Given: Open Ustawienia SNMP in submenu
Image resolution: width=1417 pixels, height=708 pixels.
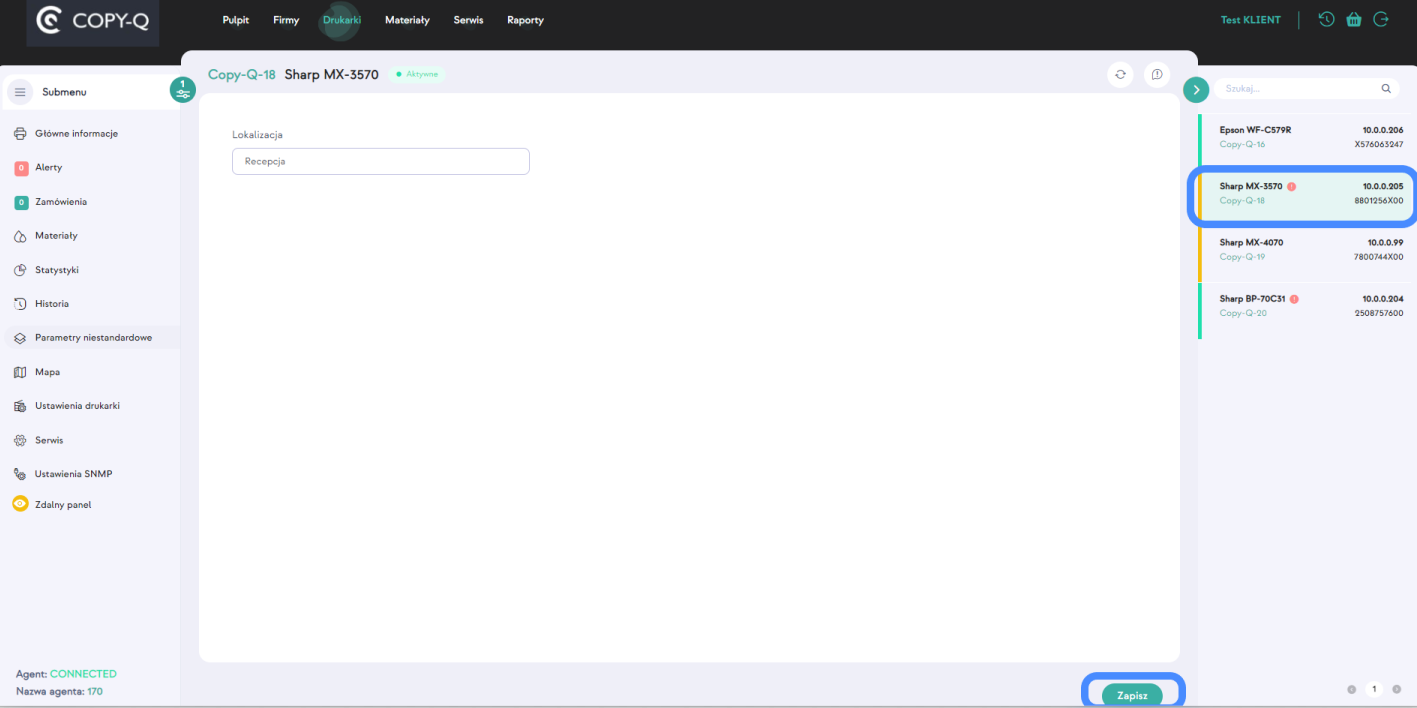Looking at the screenshot, I should tap(73, 474).
